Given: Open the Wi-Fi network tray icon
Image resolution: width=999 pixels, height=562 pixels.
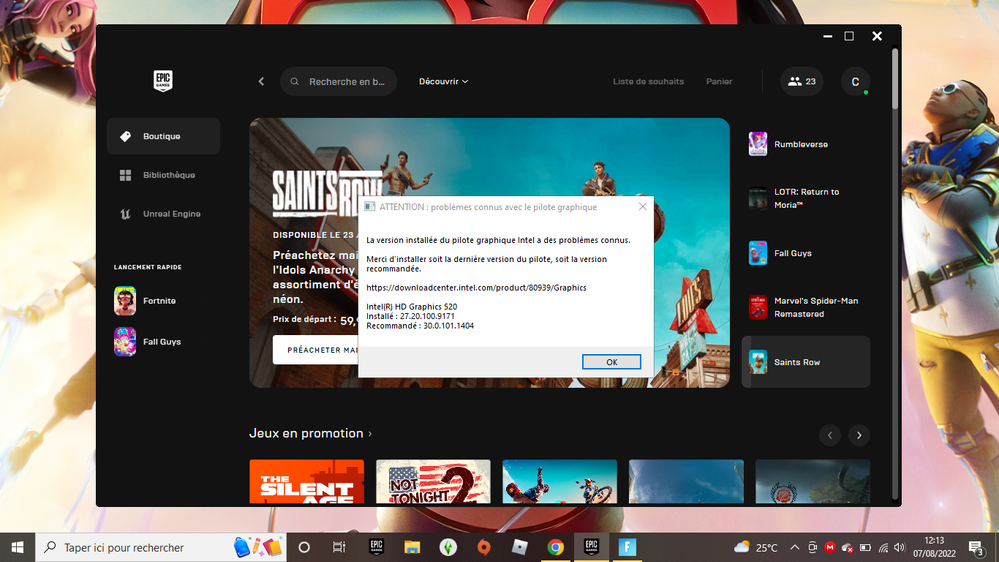Looking at the screenshot, I should click(x=883, y=547).
